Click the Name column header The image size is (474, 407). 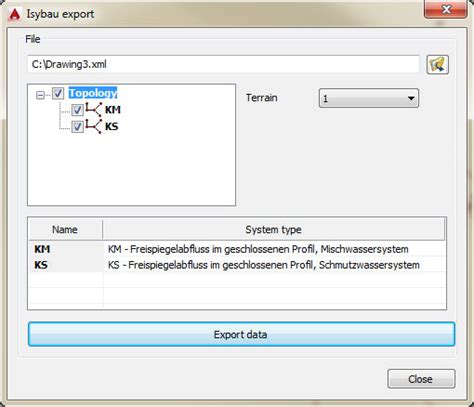point(65,229)
